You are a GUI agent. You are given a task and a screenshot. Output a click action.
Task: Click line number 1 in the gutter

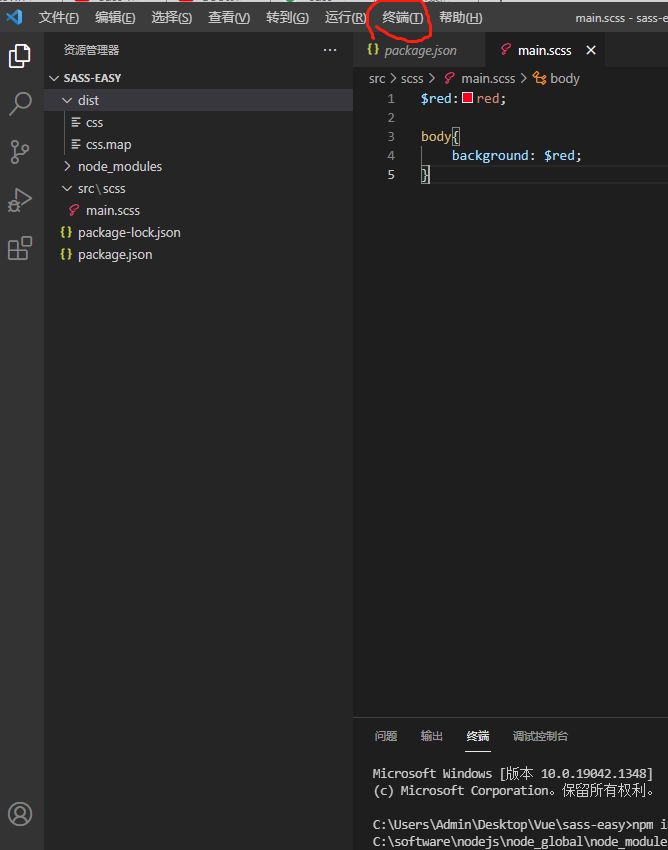(x=391, y=99)
